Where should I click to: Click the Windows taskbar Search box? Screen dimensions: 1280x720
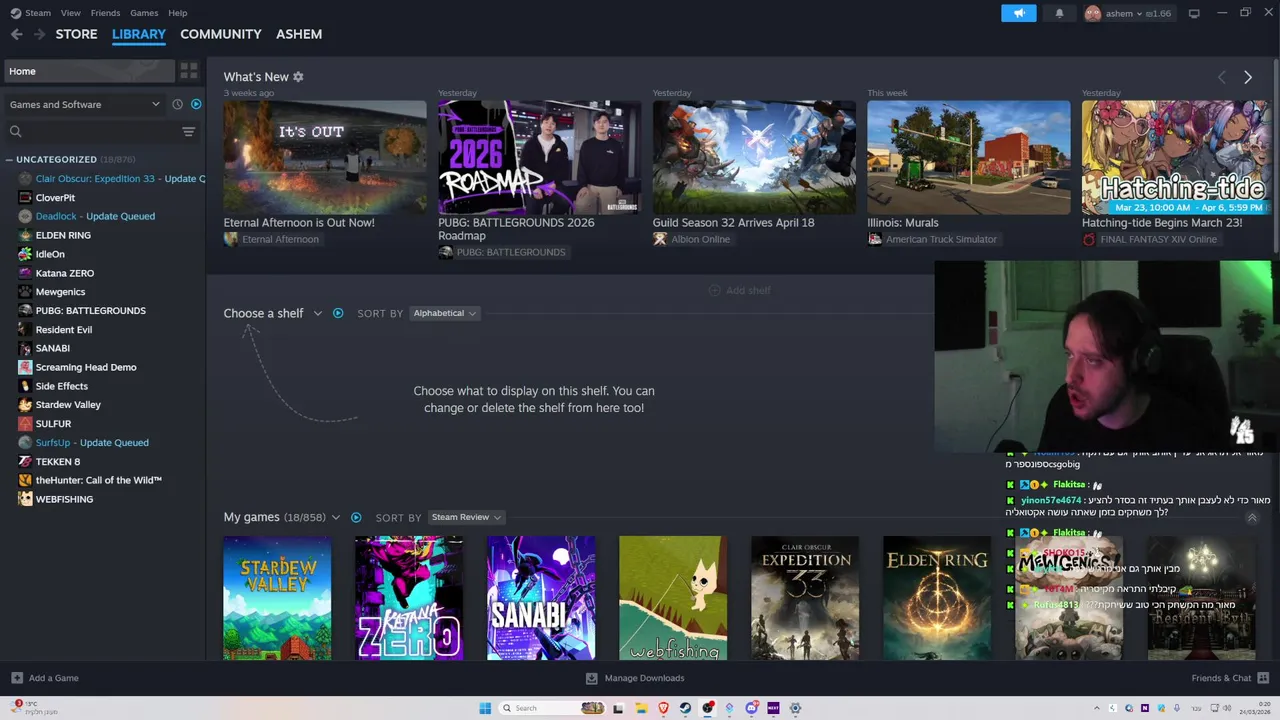[x=551, y=708]
